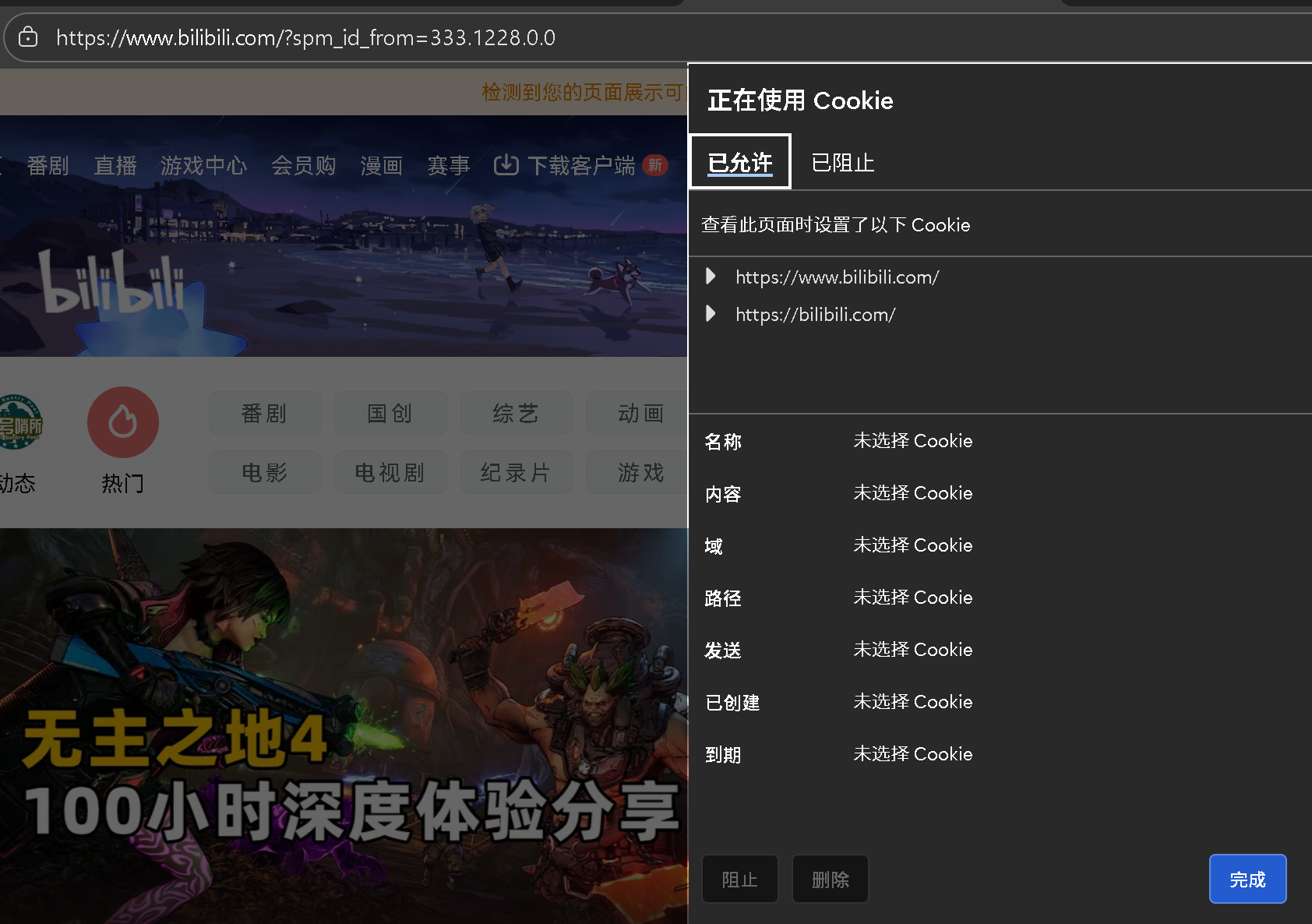Select the 纪录片 category button
This screenshot has width=1312, height=924.
pos(517,472)
